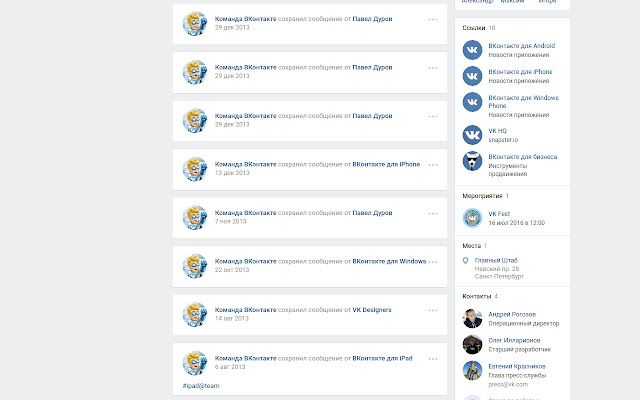The image size is (640, 400).
Task: Open the Мероприятия section header
Action: (x=482, y=196)
